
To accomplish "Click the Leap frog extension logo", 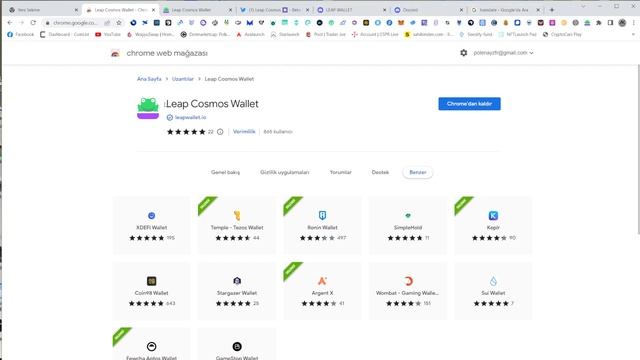I will [148, 108].
